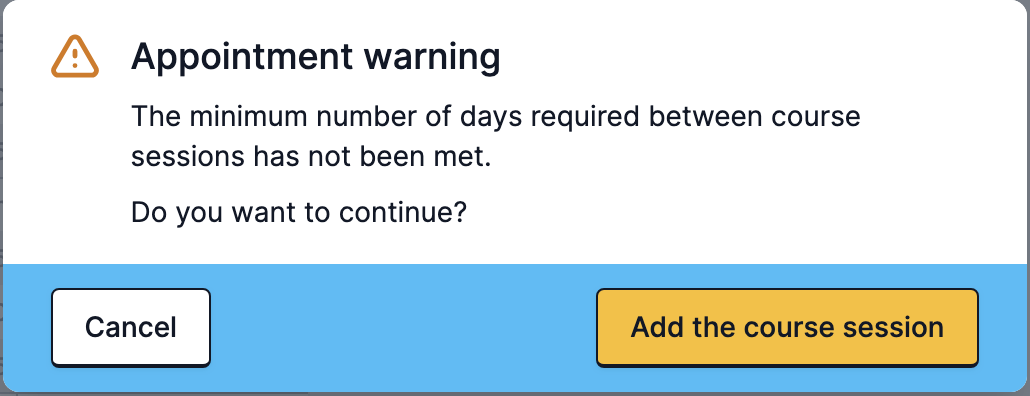This screenshot has width=1030, height=396.
Task: Choose the white Cancel option
Action: coord(131,327)
